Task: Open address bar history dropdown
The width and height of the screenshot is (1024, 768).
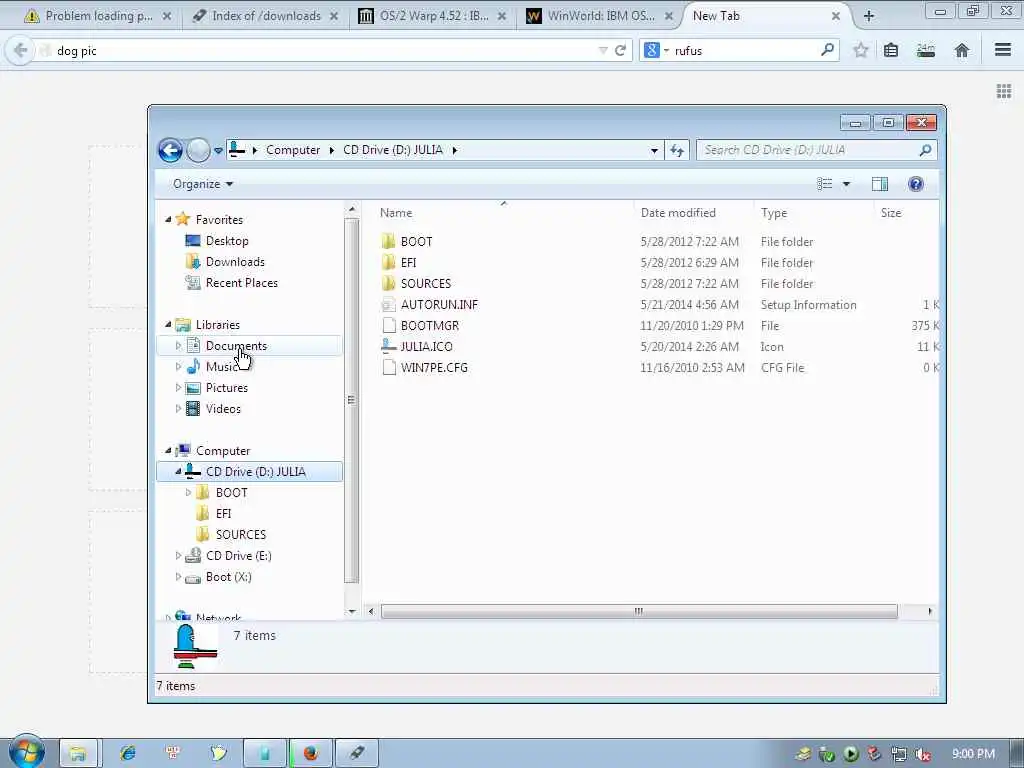Action: click(x=654, y=150)
